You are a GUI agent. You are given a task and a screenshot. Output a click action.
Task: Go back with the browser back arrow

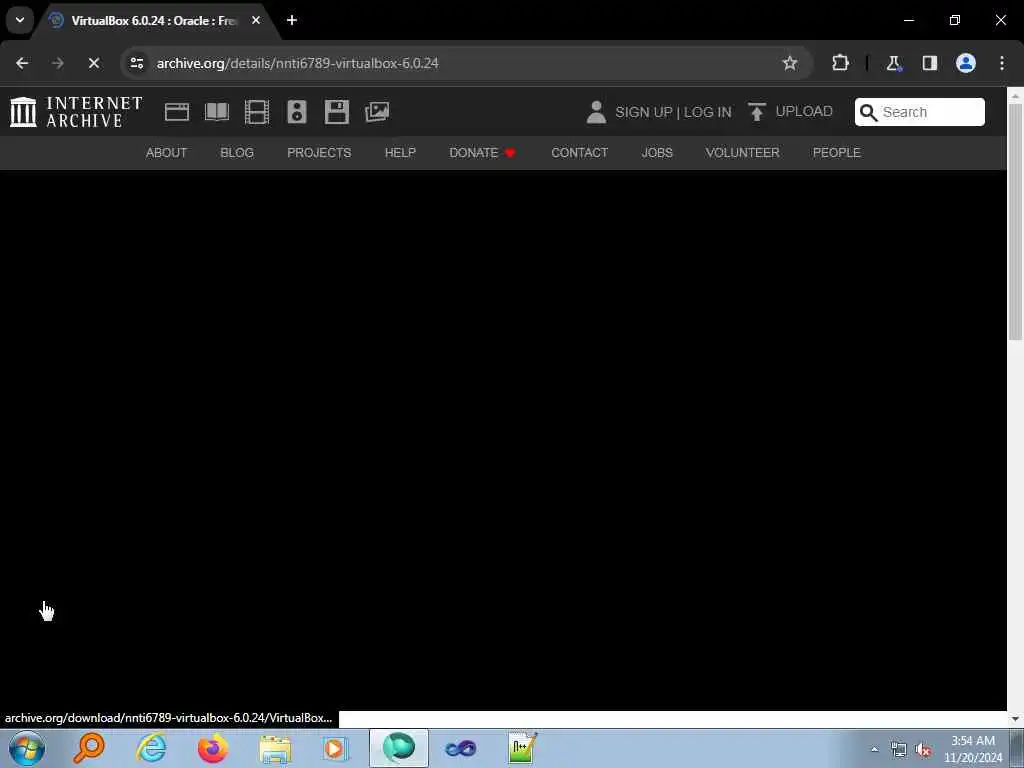point(22,63)
